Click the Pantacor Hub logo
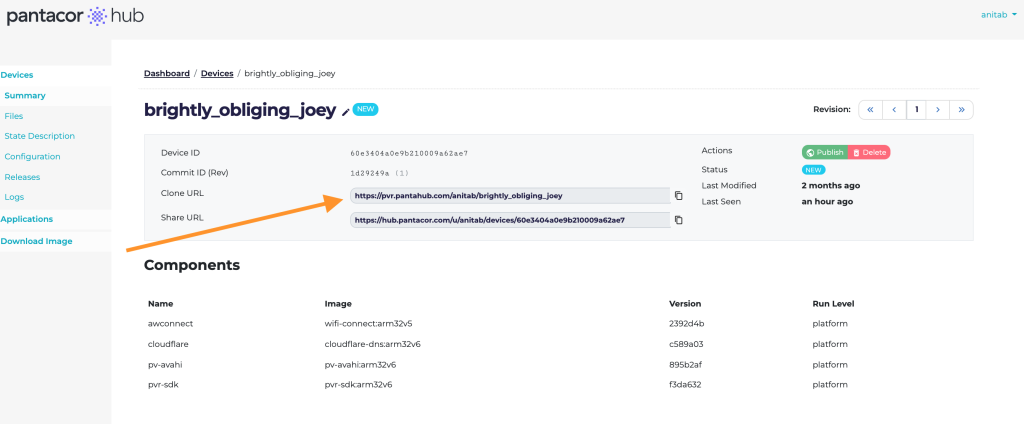Image resolution: width=1024 pixels, height=424 pixels. pyautogui.click(x=75, y=16)
